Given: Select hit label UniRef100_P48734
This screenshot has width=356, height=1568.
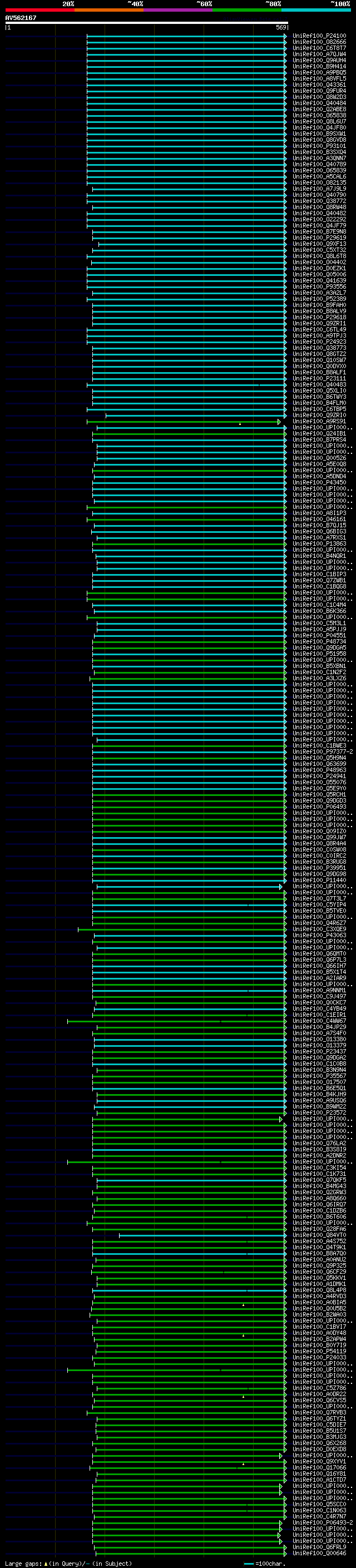Looking at the screenshot, I should 319,641.
